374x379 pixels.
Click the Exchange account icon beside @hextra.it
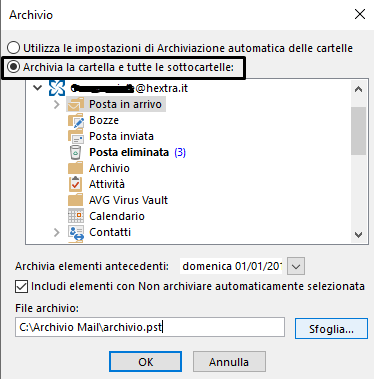tap(57, 88)
